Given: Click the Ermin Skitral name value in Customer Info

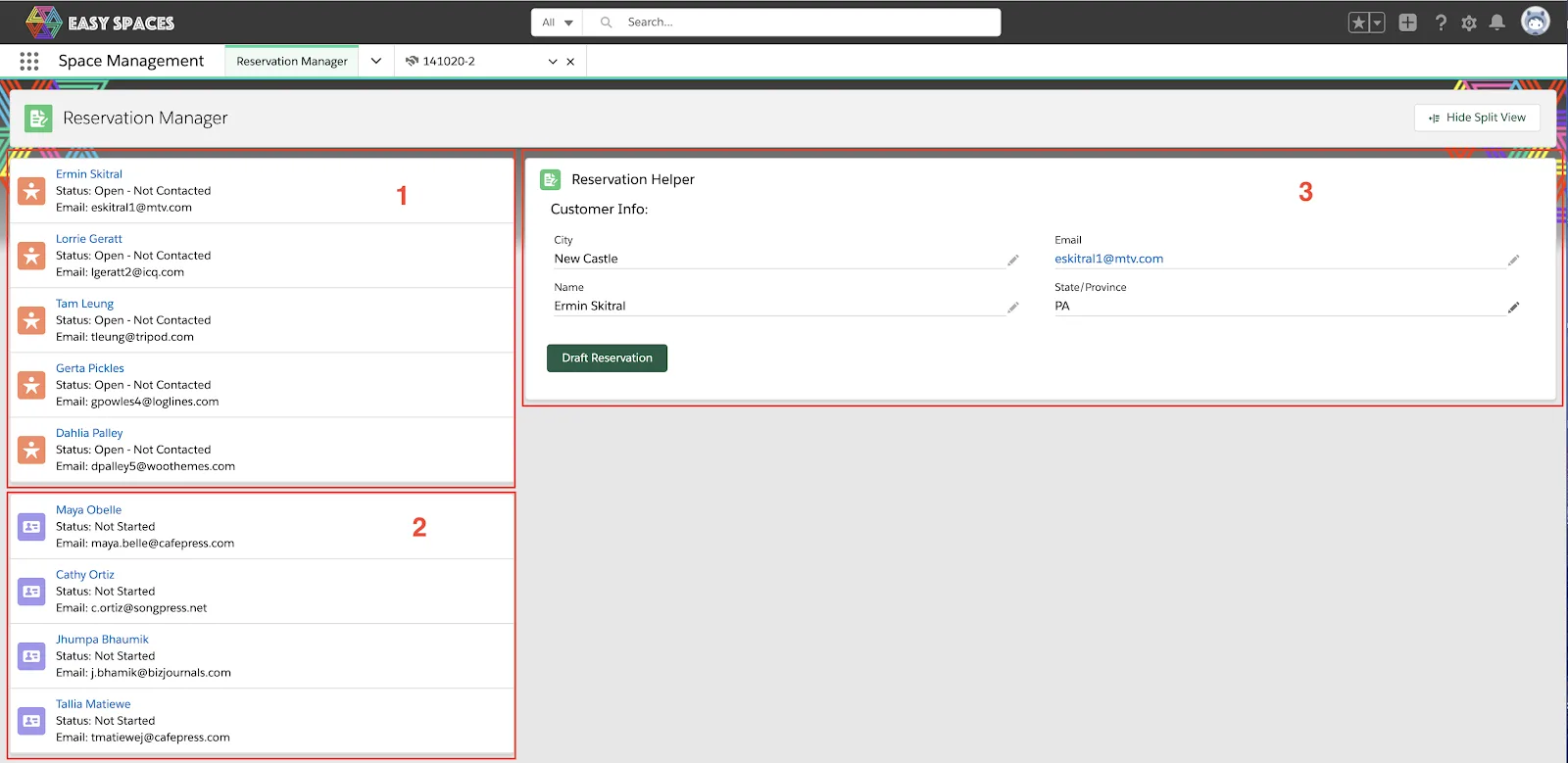Looking at the screenshot, I should coord(590,306).
